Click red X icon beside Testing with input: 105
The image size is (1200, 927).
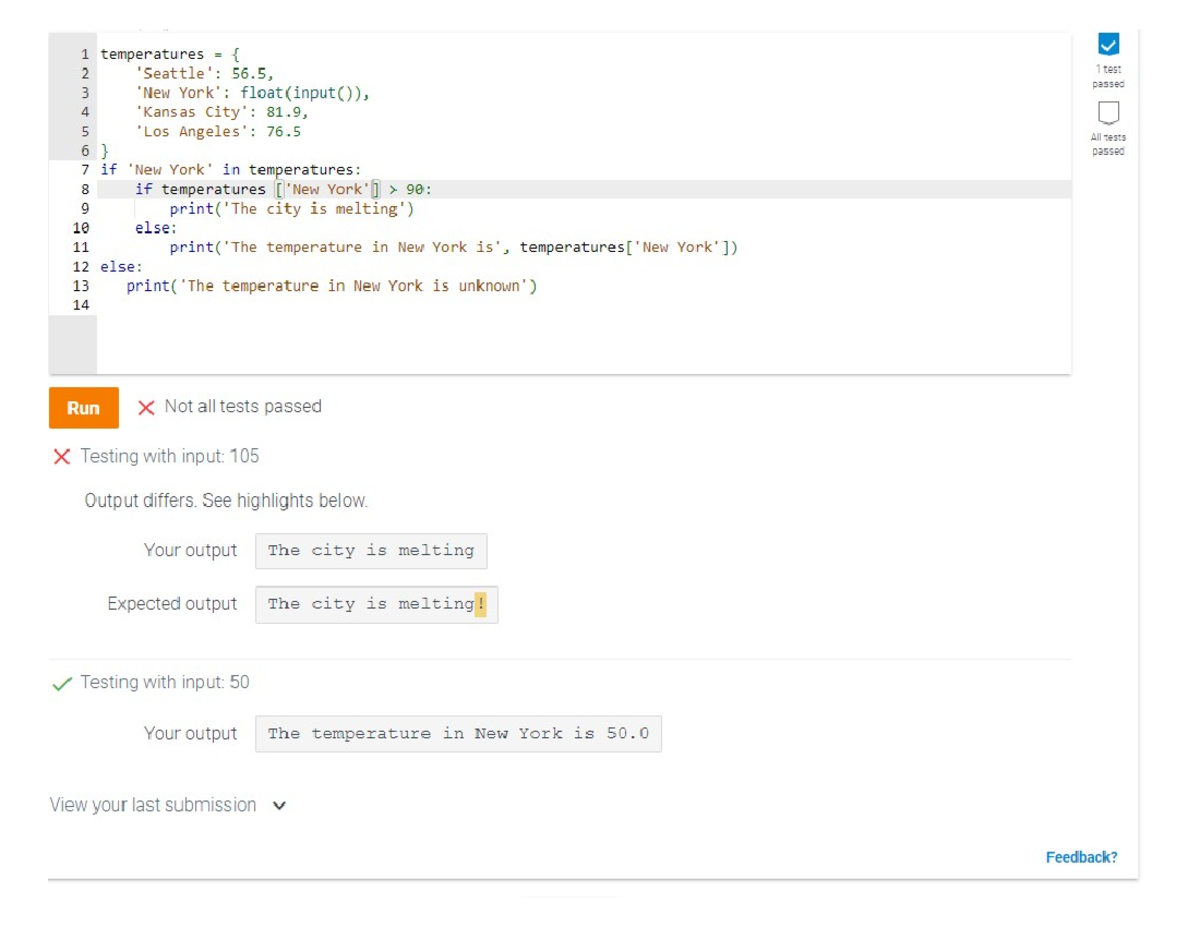coord(62,457)
